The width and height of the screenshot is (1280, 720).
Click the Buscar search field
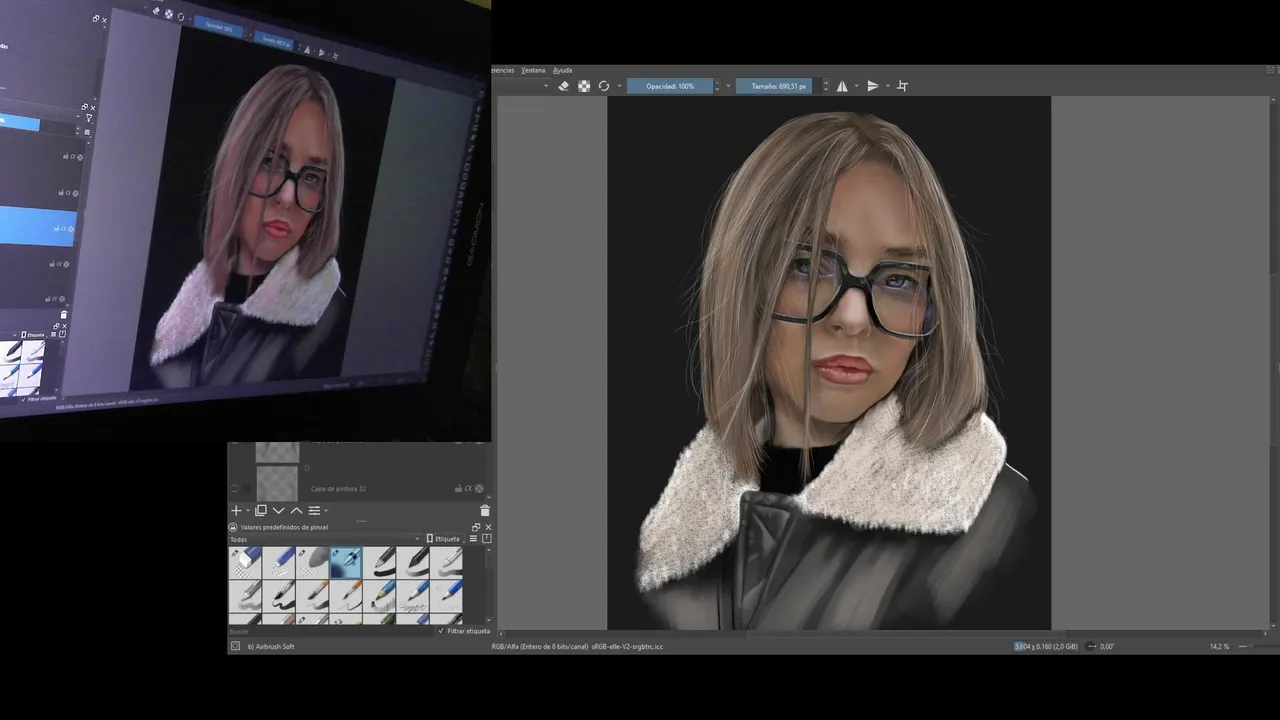tap(332, 631)
